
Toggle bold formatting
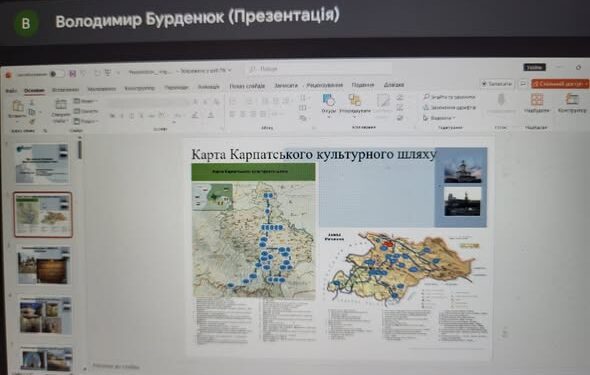pos(112,116)
